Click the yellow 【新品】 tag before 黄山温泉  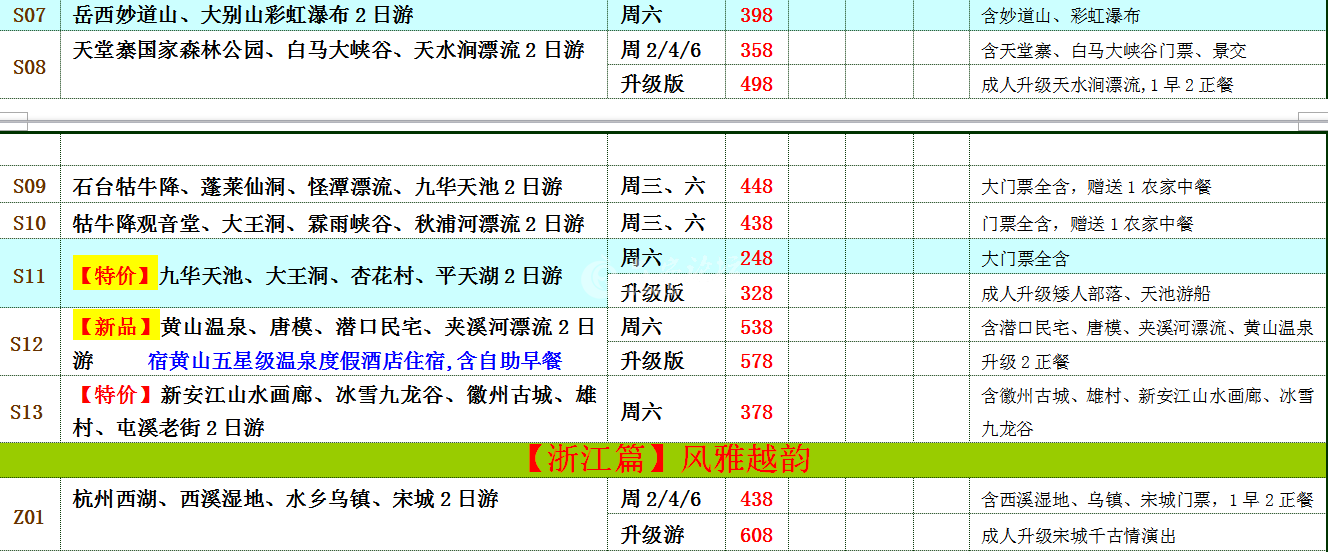[x=116, y=327]
